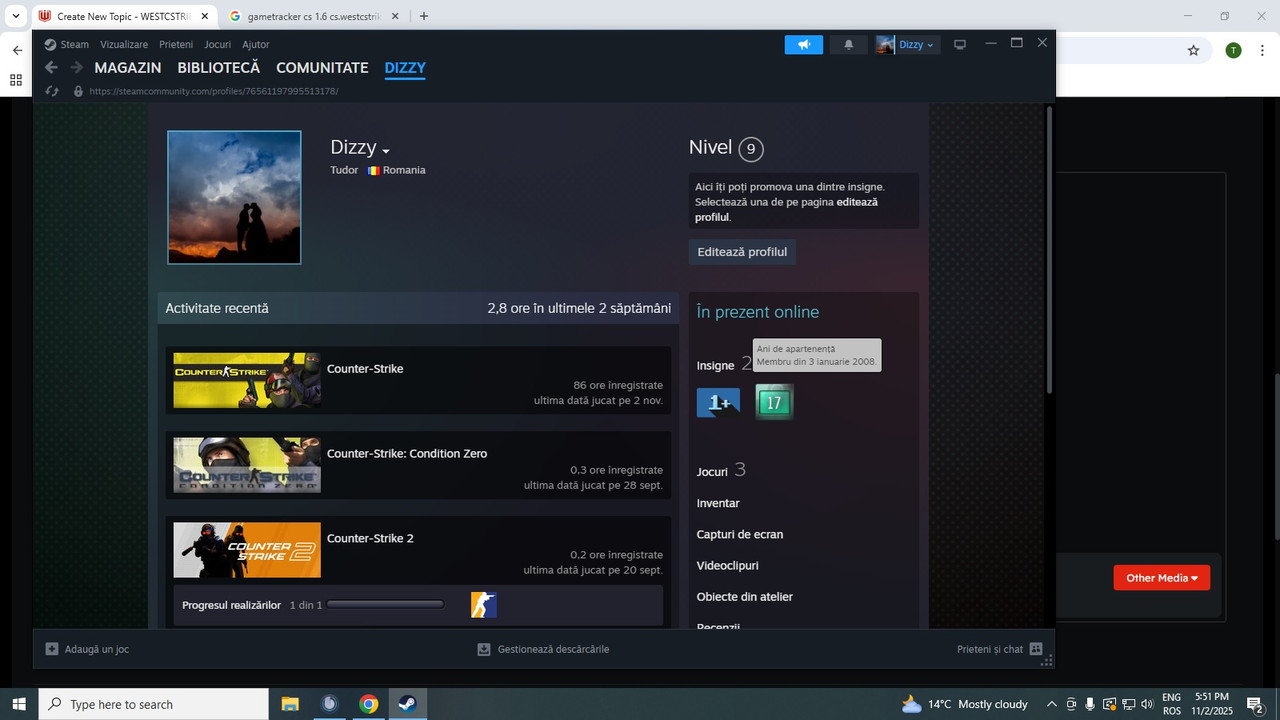Image resolution: width=1280 pixels, height=720 pixels.
Task: Click Chrome's back arrow behind Steam
Action: point(16,50)
